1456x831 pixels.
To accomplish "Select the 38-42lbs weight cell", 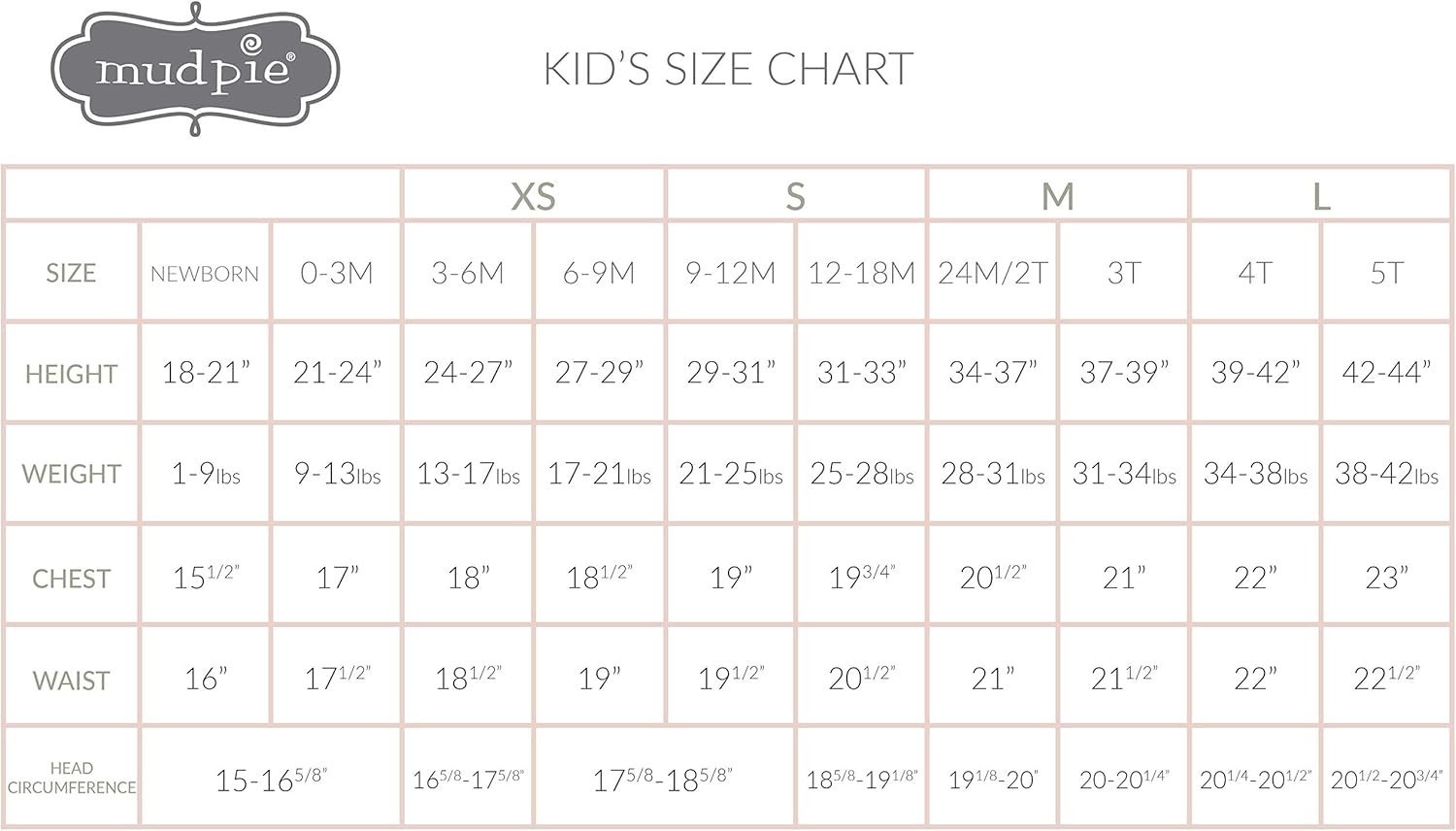I will point(1386,474).
